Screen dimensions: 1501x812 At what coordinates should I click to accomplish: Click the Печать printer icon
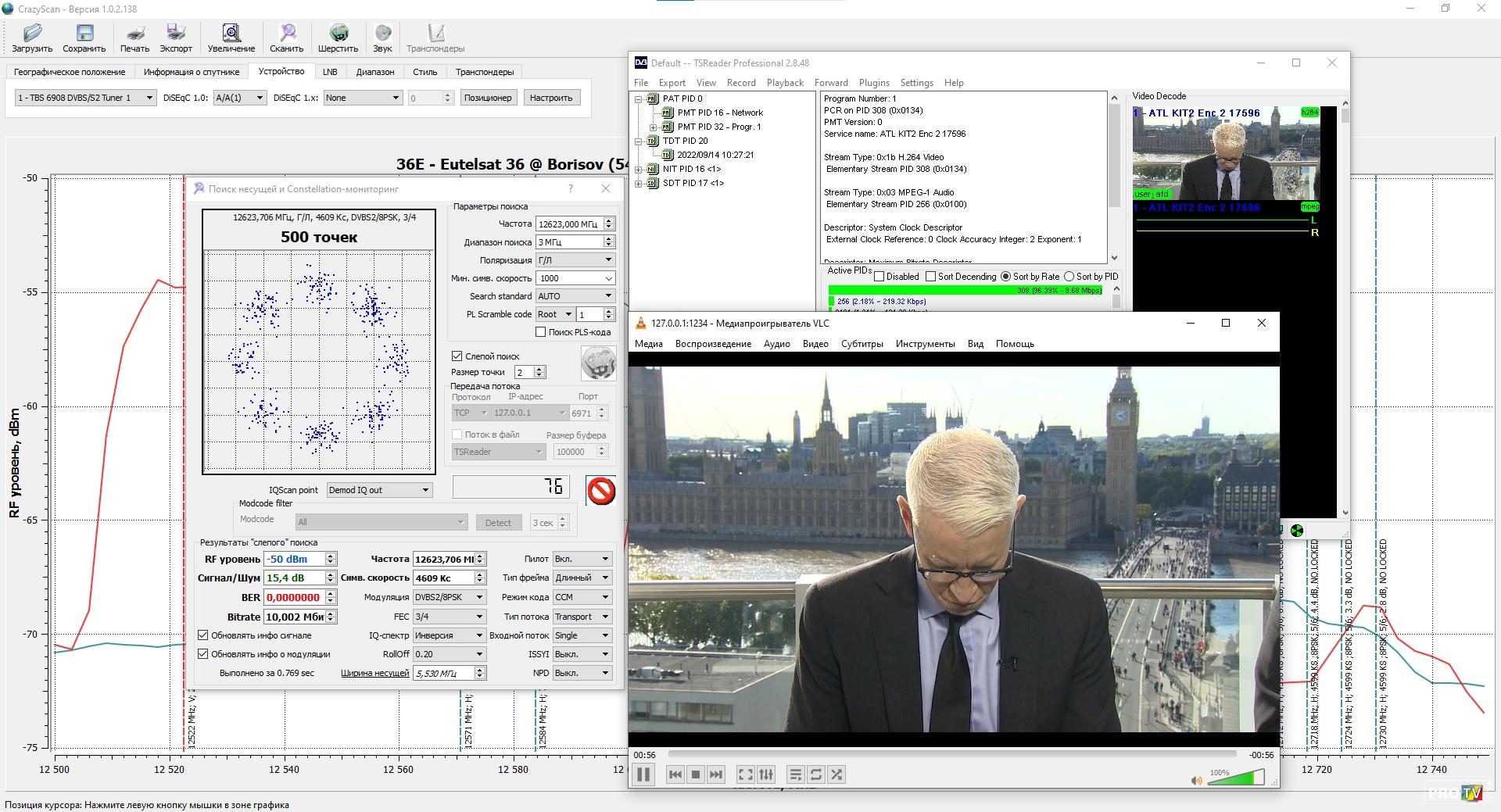tap(134, 34)
